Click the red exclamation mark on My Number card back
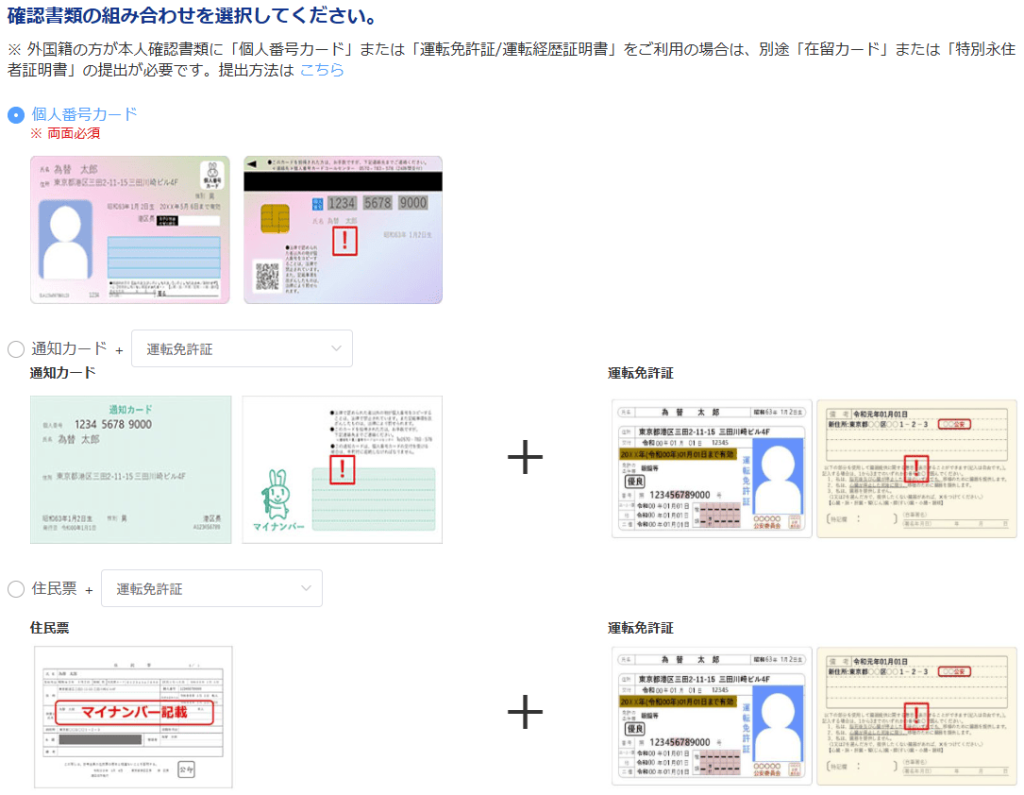The height and width of the screenshot is (795, 1024). 344,240
